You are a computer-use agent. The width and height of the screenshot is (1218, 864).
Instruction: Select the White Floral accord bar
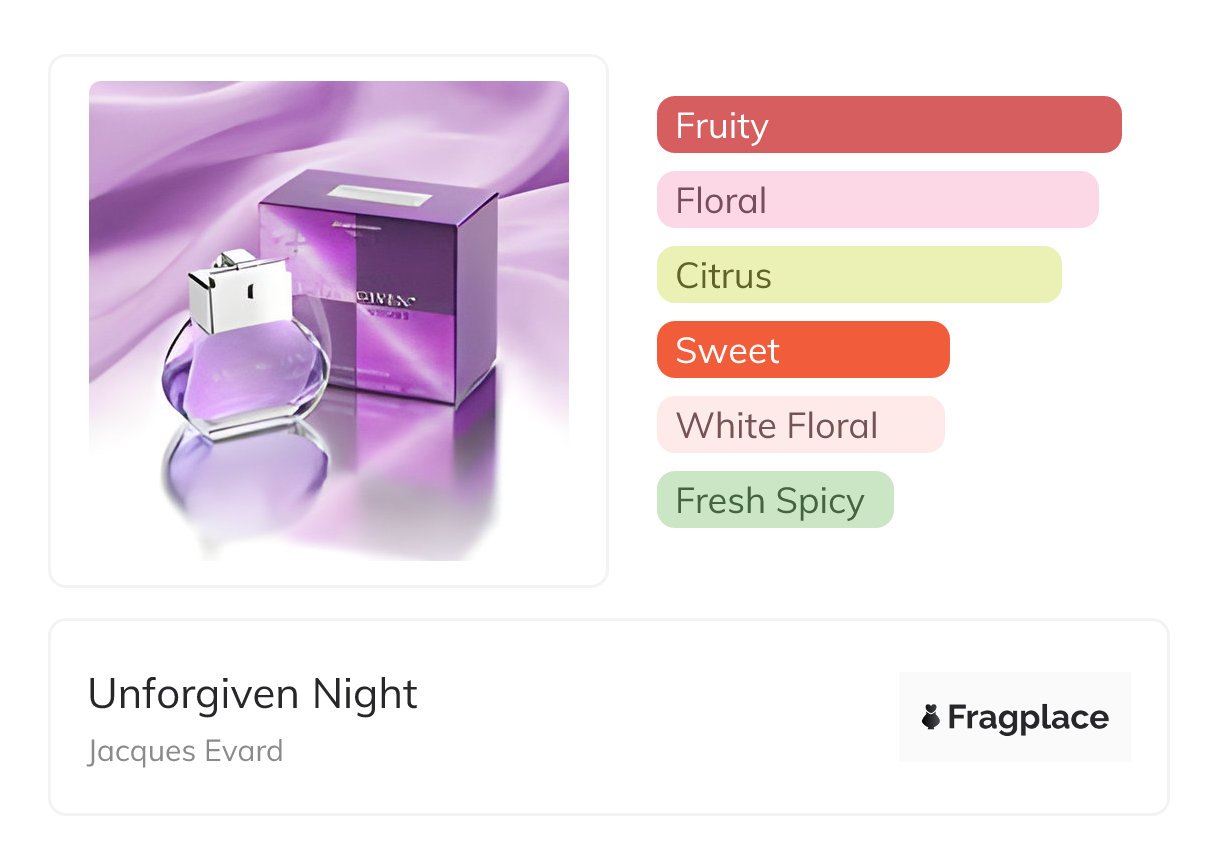801,425
